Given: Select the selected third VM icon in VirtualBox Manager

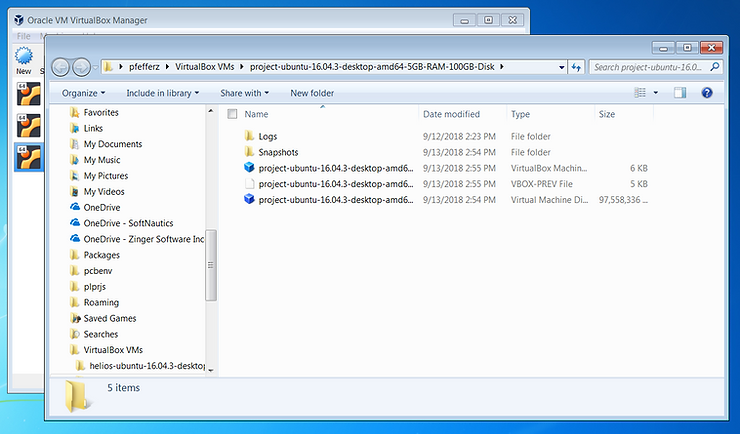Looking at the screenshot, I should point(28,157).
